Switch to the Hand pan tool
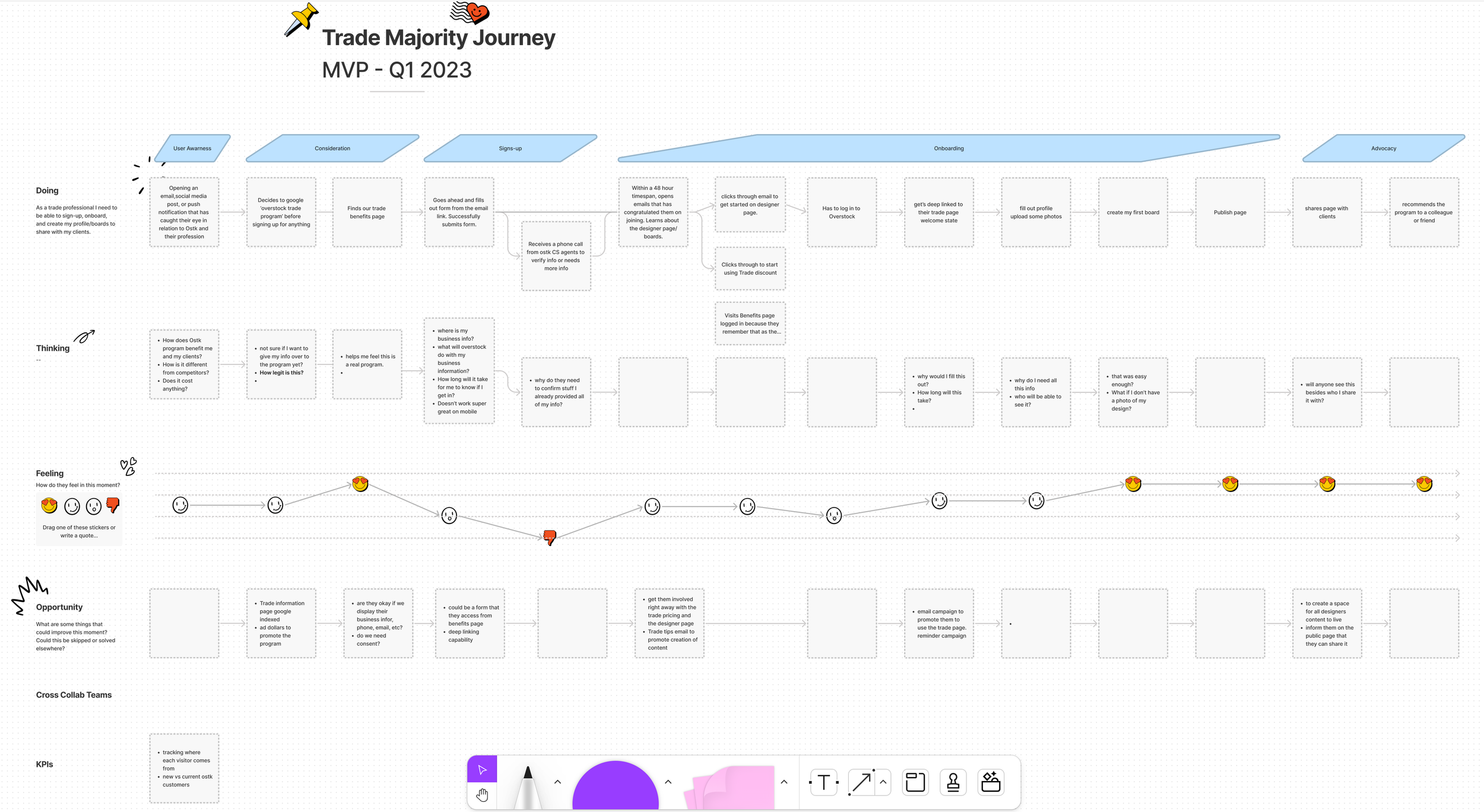The image size is (1484, 812). point(482,795)
